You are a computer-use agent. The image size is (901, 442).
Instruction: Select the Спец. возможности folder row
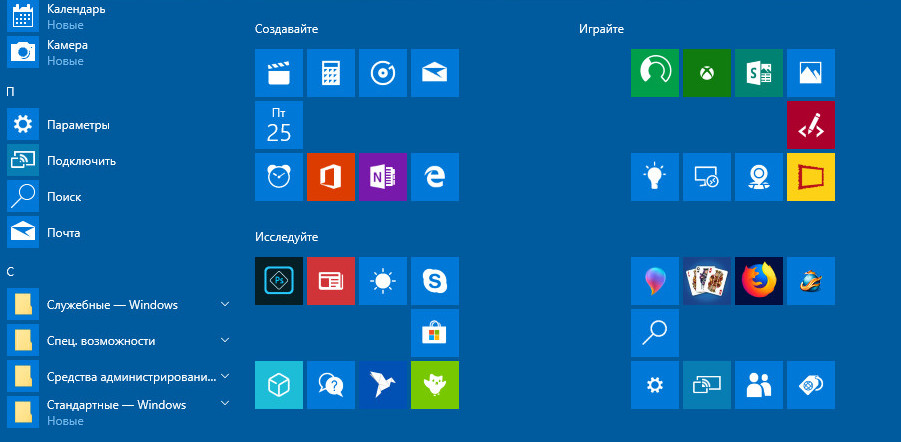pos(119,340)
